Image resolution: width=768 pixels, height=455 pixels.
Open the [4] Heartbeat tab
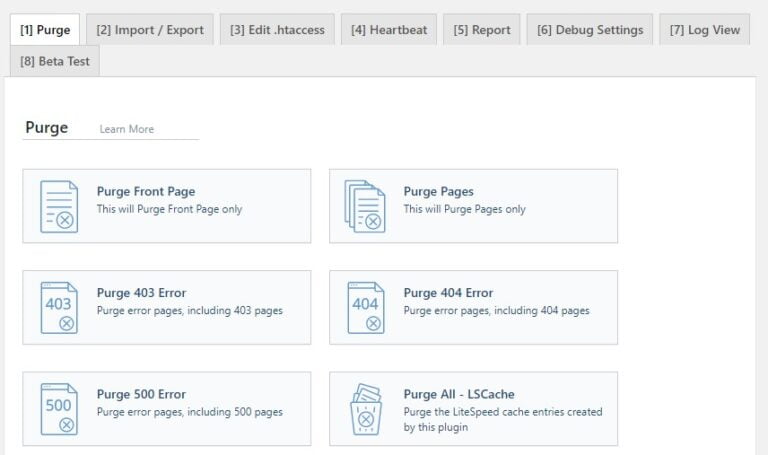389,30
